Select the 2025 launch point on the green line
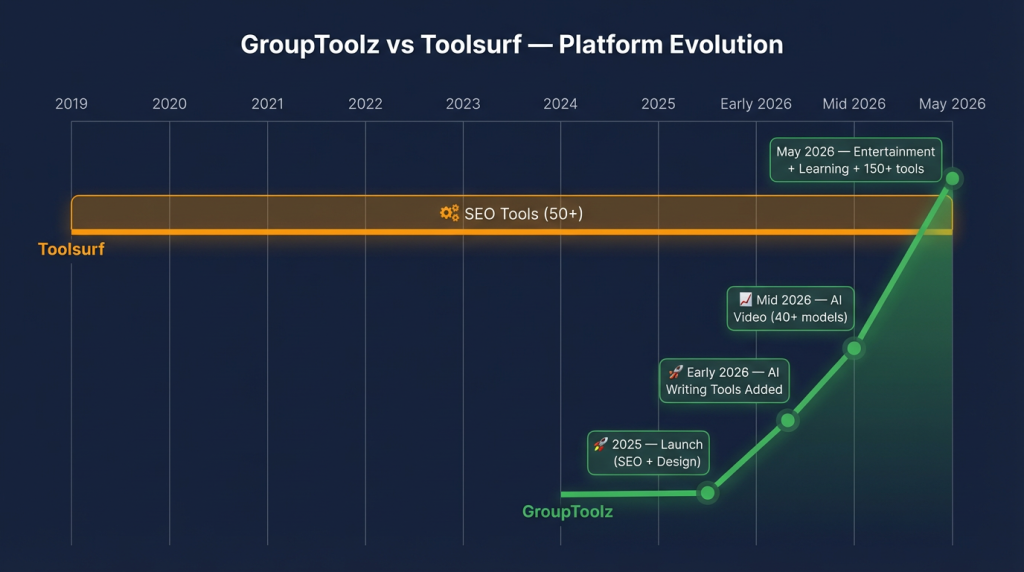This screenshot has height=572, width=1024. pos(707,493)
